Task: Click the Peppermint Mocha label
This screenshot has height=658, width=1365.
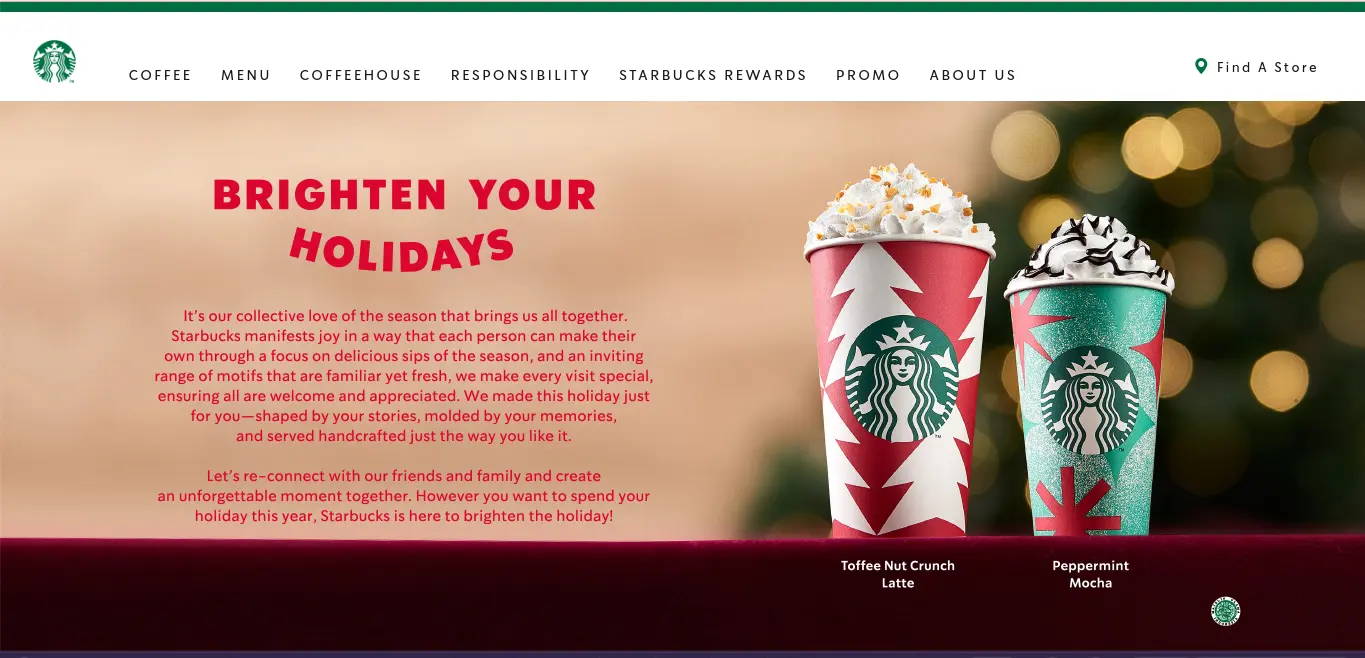Action: pos(1090,574)
